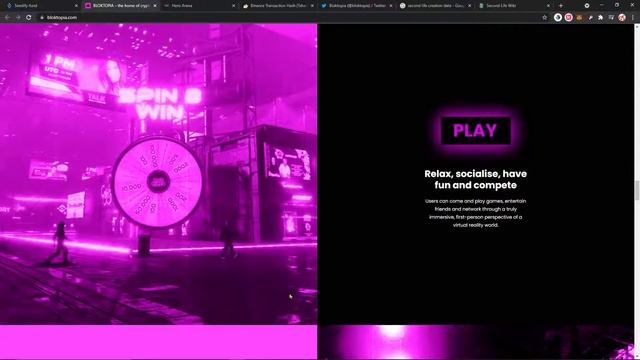This screenshot has height=360, width=640.
Task: Close the Bloktopia Twitter tab
Action: coord(391,6)
